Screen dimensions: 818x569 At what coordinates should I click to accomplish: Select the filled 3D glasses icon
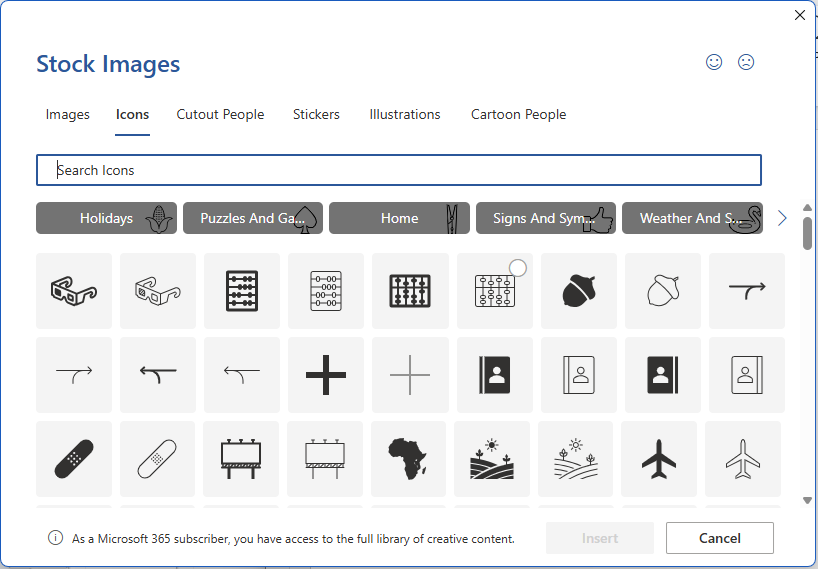pos(74,290)
